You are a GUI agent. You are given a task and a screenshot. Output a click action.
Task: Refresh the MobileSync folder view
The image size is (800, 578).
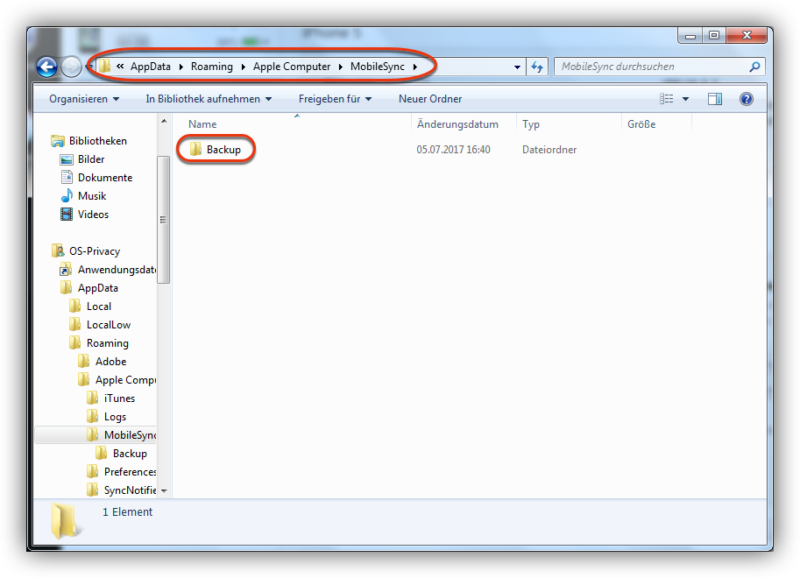click(x=537, y=67)
